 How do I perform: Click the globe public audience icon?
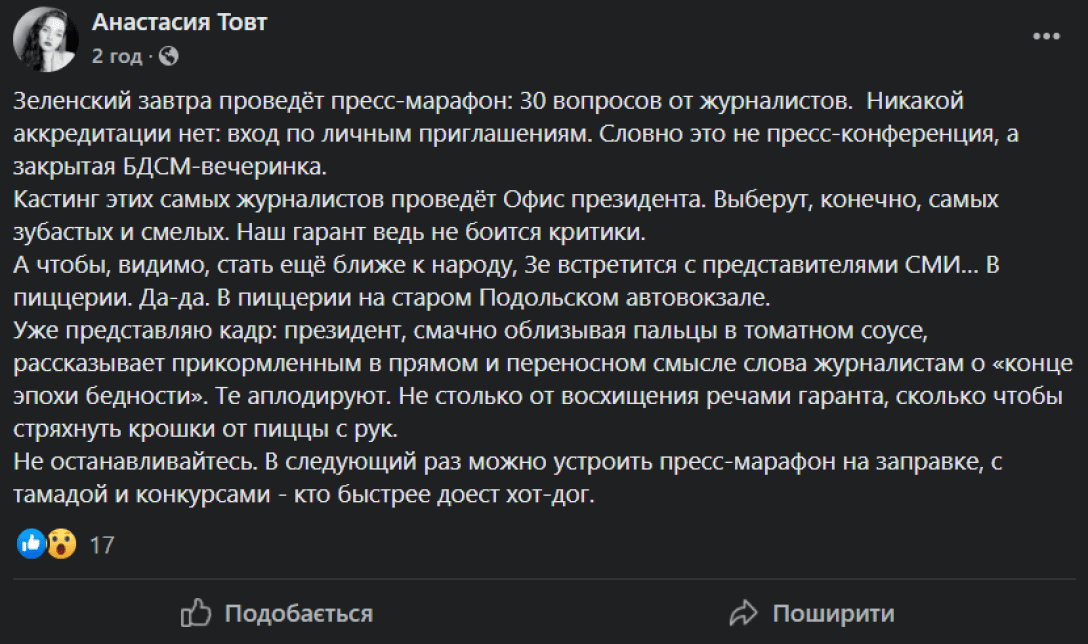pos(168,56)
